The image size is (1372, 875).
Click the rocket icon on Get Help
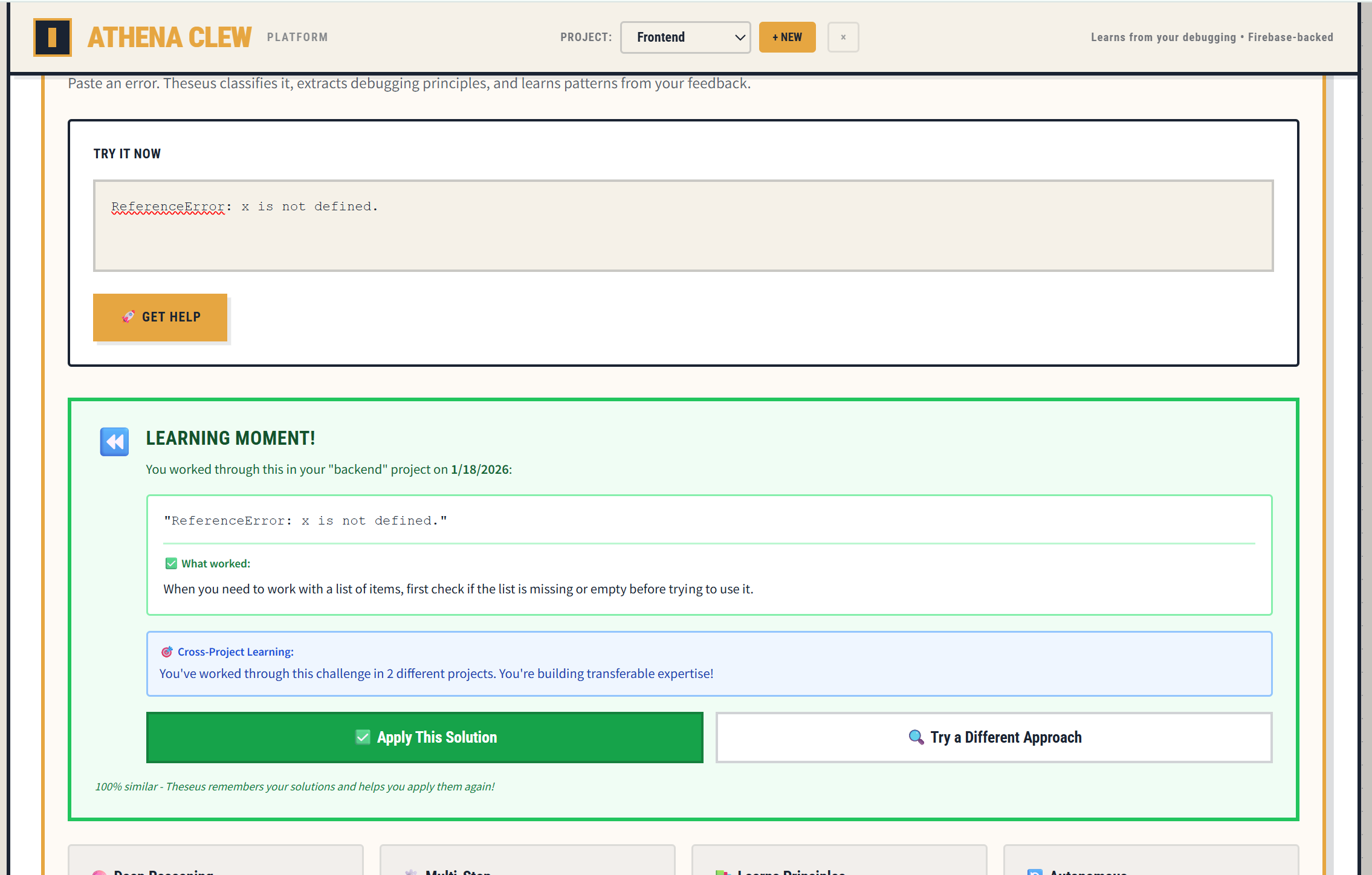point(128,317)
